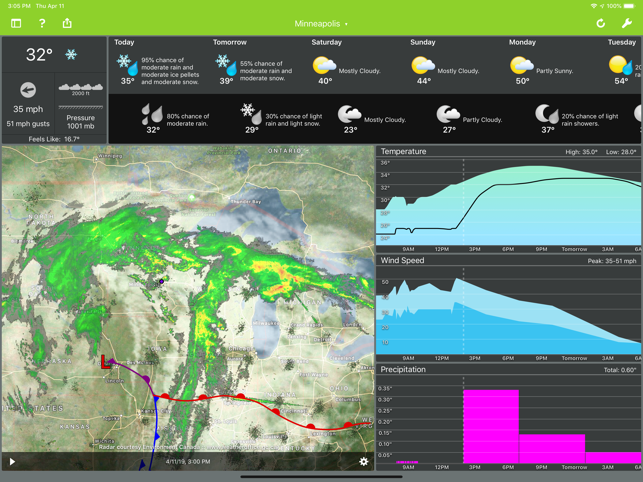Viewport: 643px width, 482px height.
Task: Tap the cloud ceiling icon
Action: 81,87
